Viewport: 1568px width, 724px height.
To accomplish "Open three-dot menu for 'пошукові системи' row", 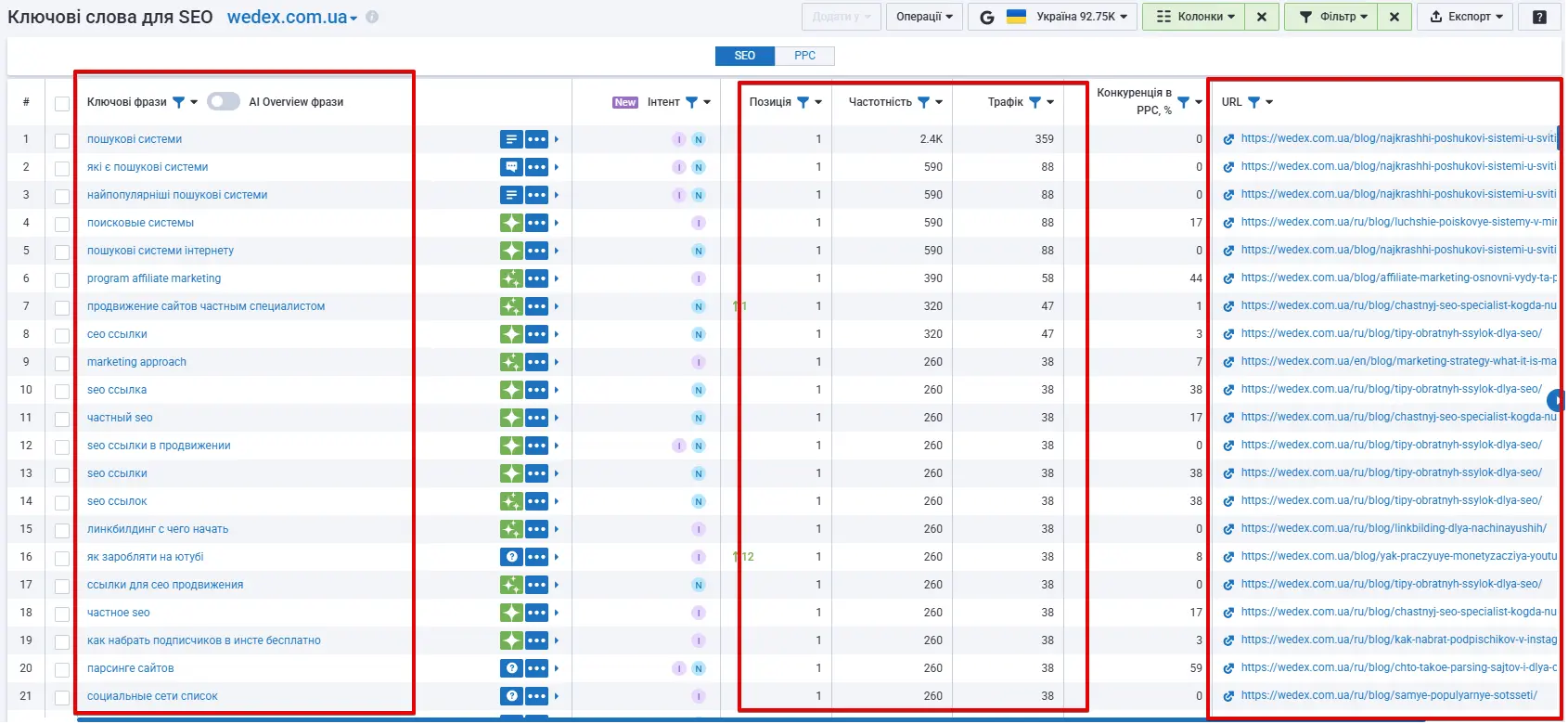I will (537, 139).
